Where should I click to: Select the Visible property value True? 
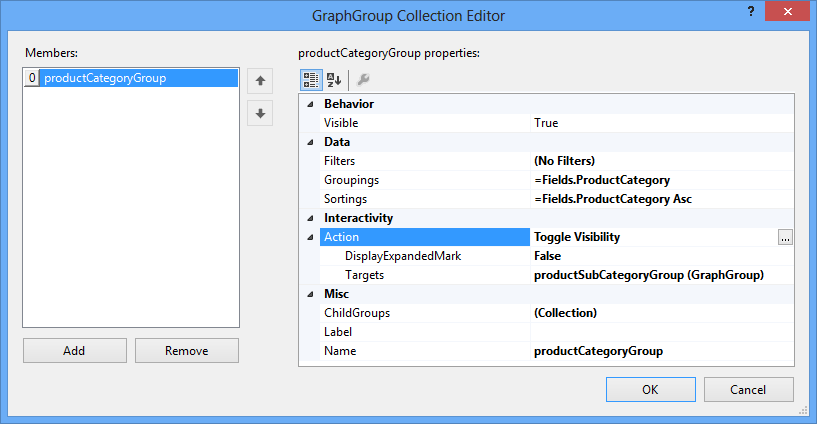(x=663, y=123)
